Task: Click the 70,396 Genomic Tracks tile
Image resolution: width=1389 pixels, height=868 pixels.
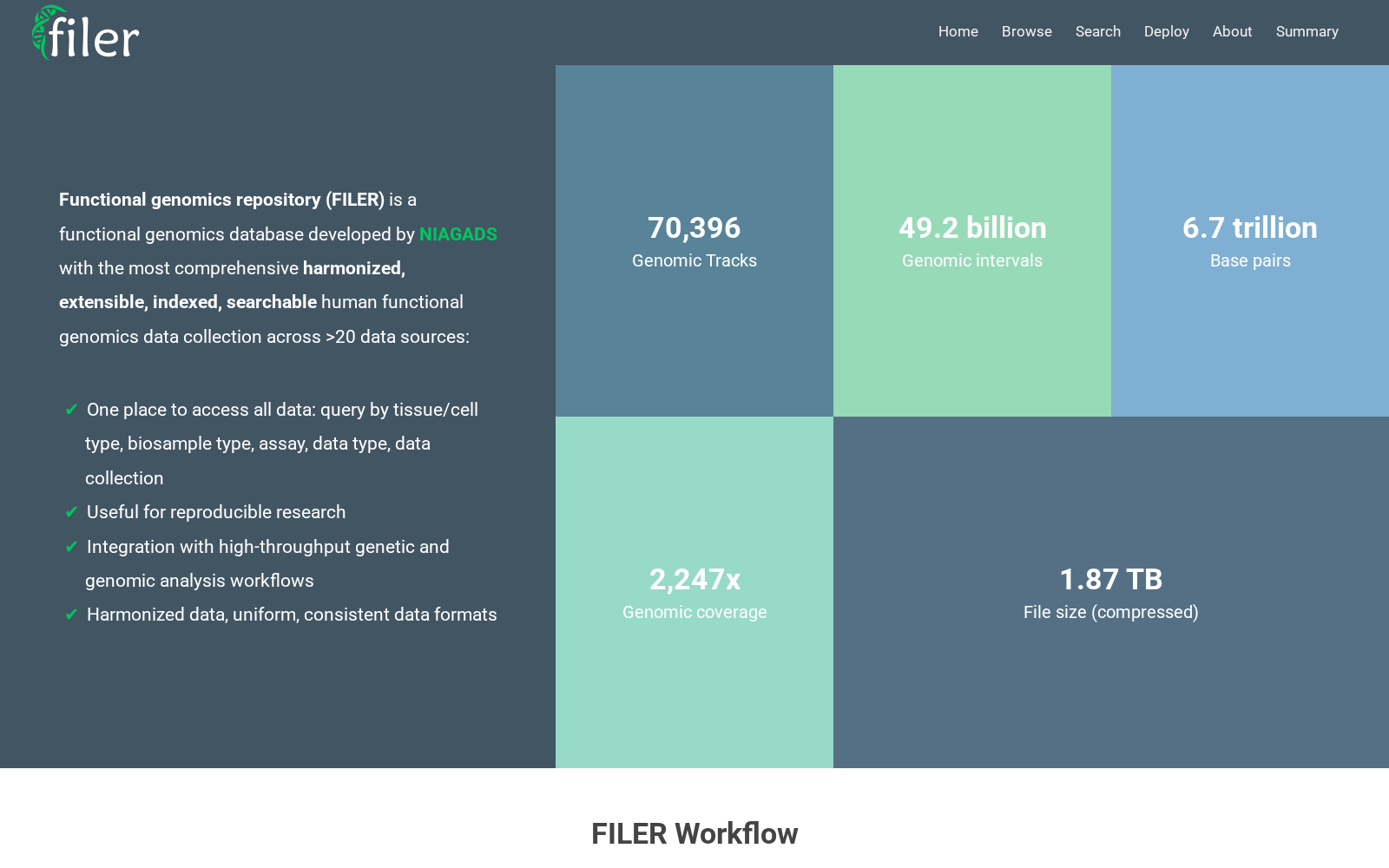Action: pyautogui.click(x=694, y=241)
